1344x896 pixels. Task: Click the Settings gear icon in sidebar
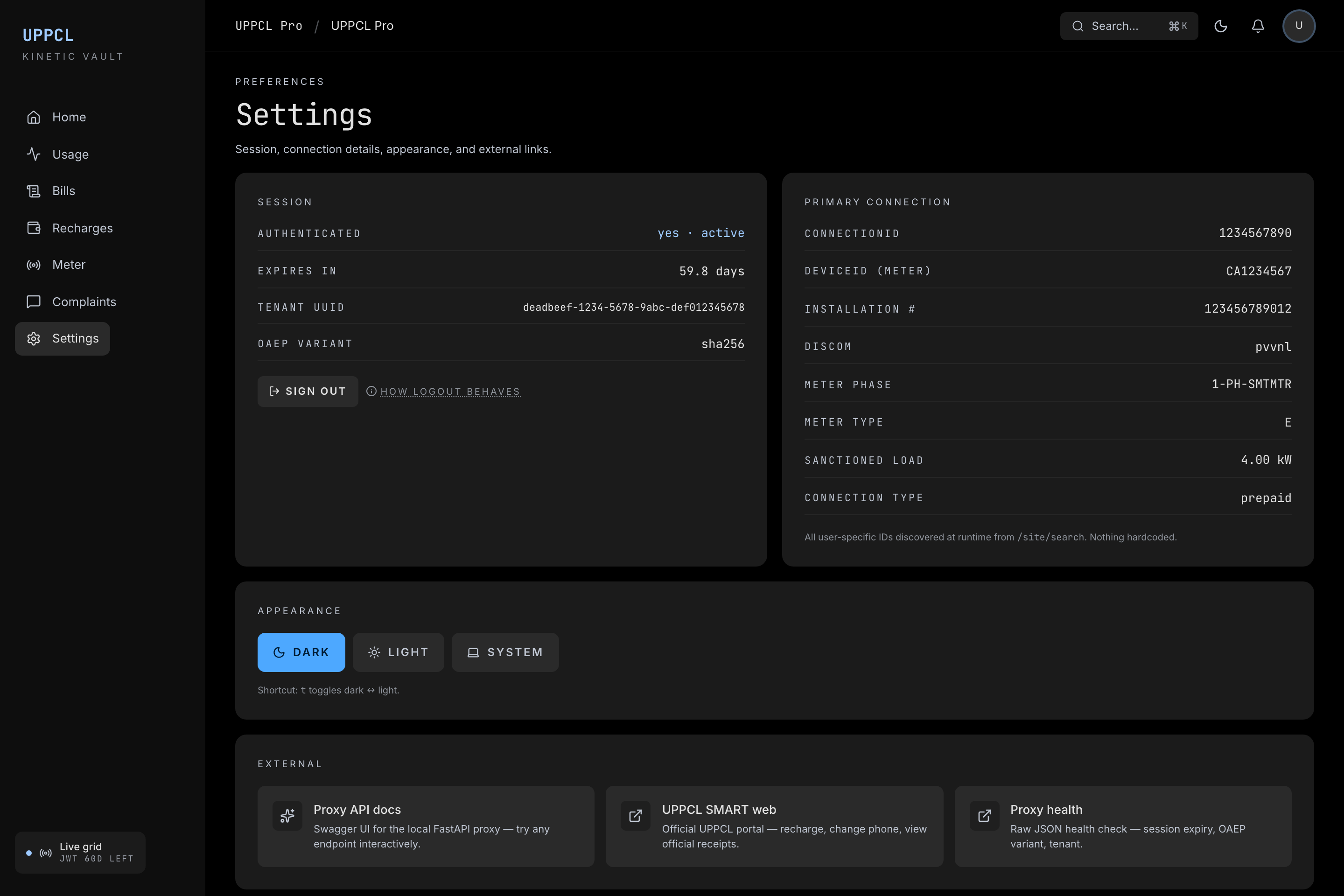[x=34, y=338]
